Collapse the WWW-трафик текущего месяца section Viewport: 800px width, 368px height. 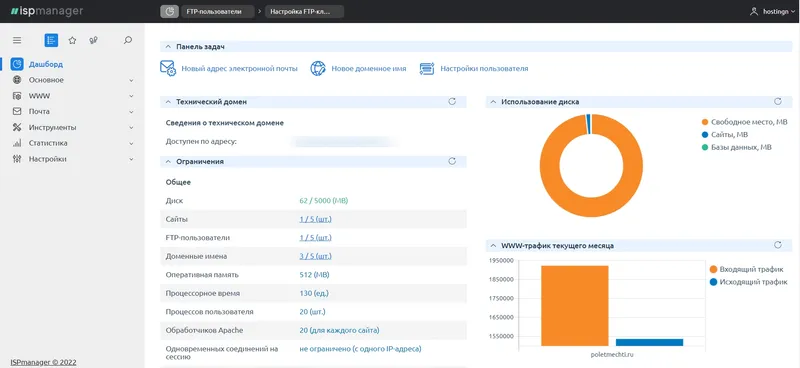pyautogui.click(x=493, y=246)
